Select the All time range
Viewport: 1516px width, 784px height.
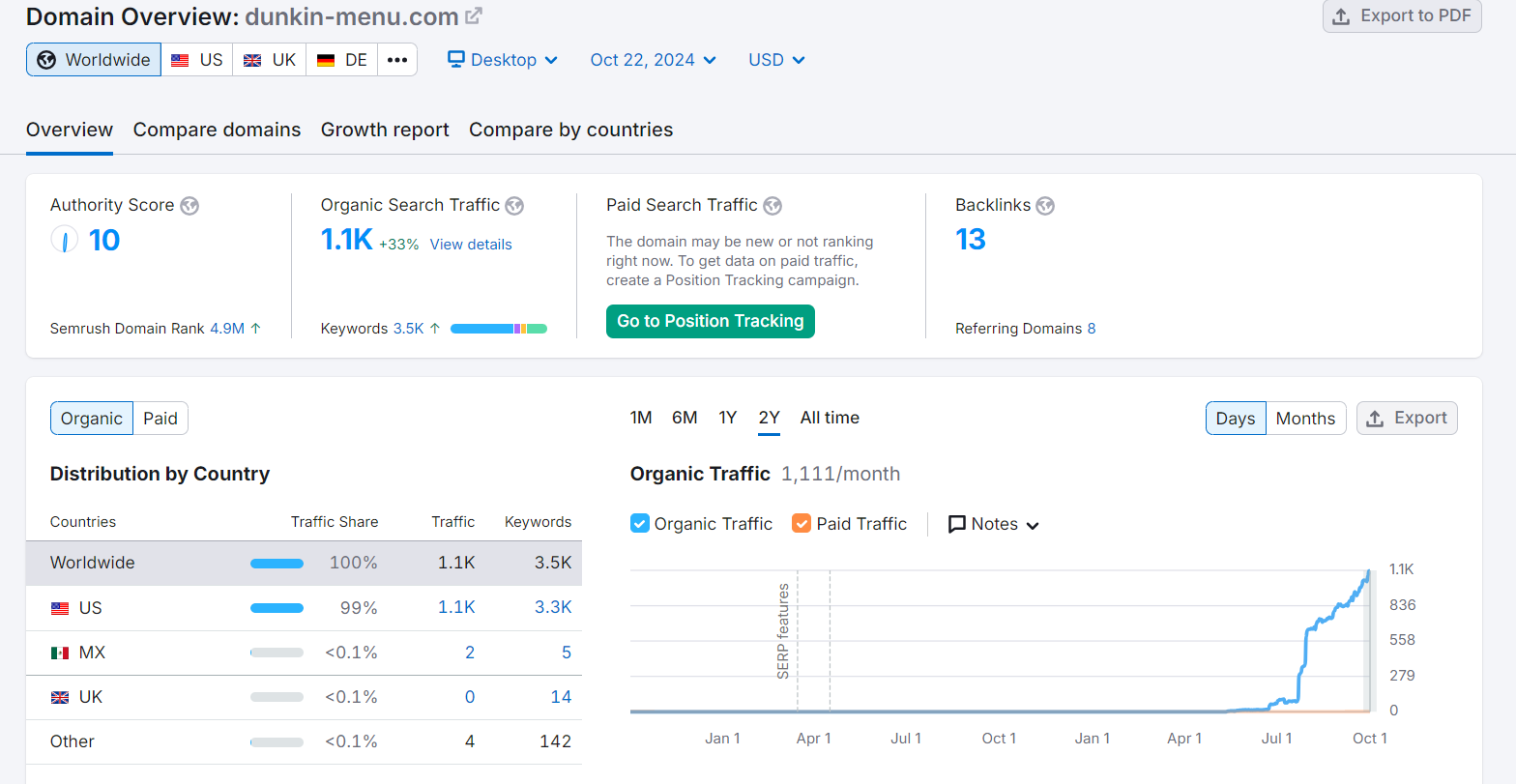coord(830,418)
